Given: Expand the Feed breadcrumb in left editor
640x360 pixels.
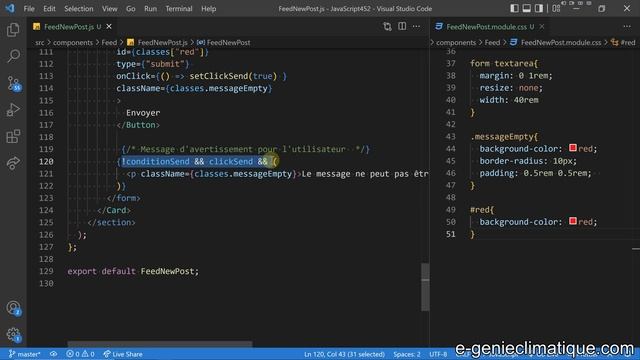Looking at the screenshot, I should 109,42.
